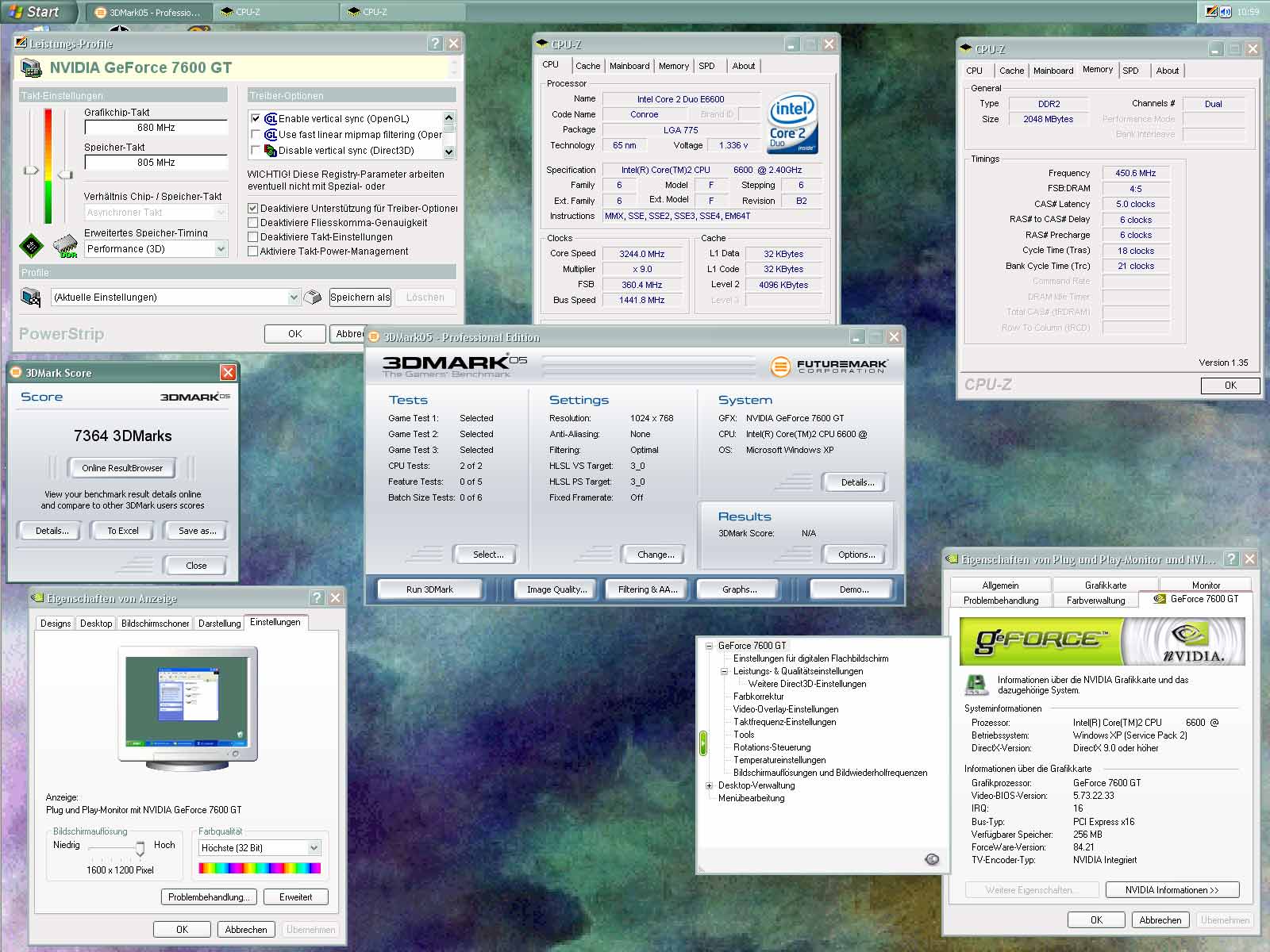Click the Grafikchip-Takt 680 MHz field
1270x952 pixels.
[156, 128]
